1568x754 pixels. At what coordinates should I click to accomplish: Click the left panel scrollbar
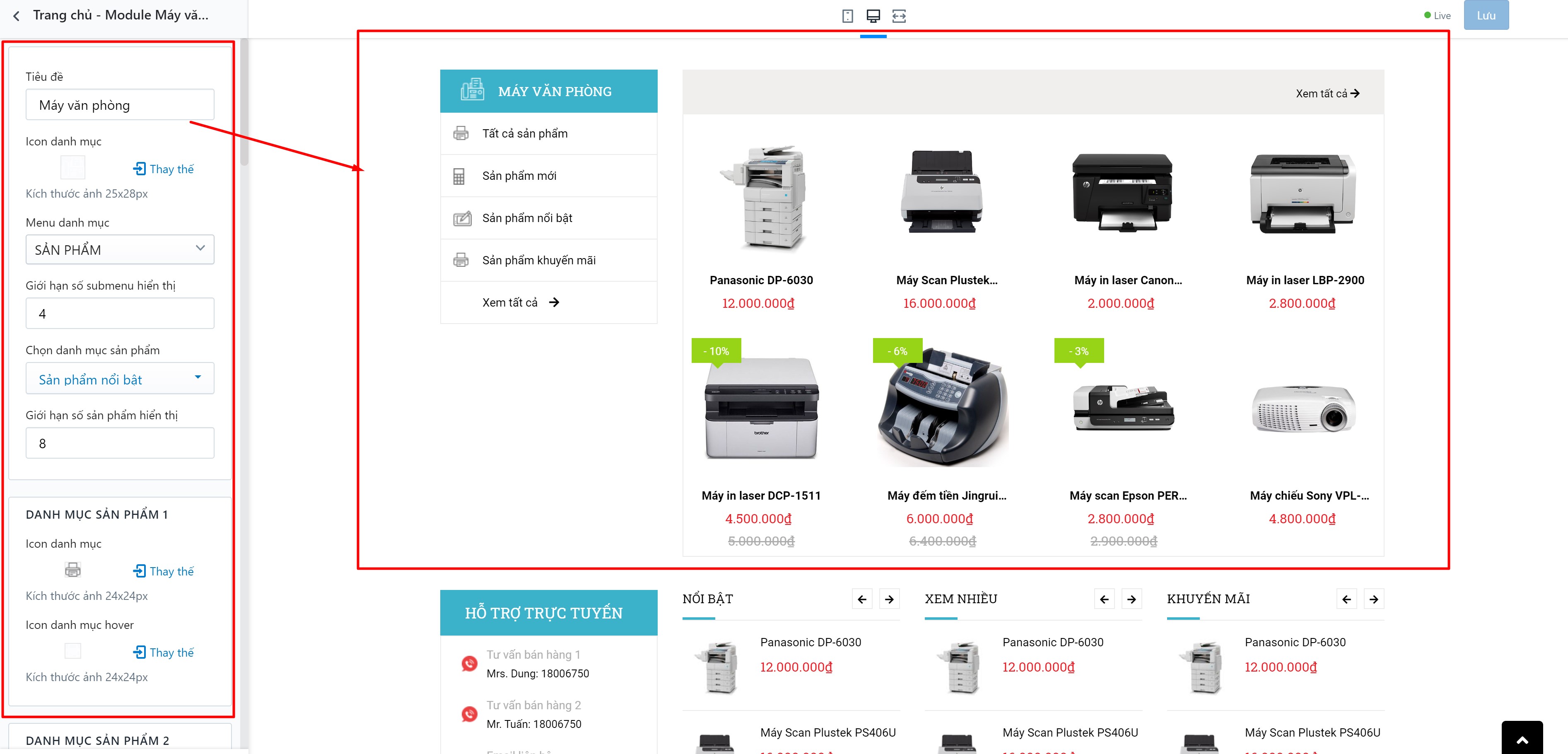[244, 102]
